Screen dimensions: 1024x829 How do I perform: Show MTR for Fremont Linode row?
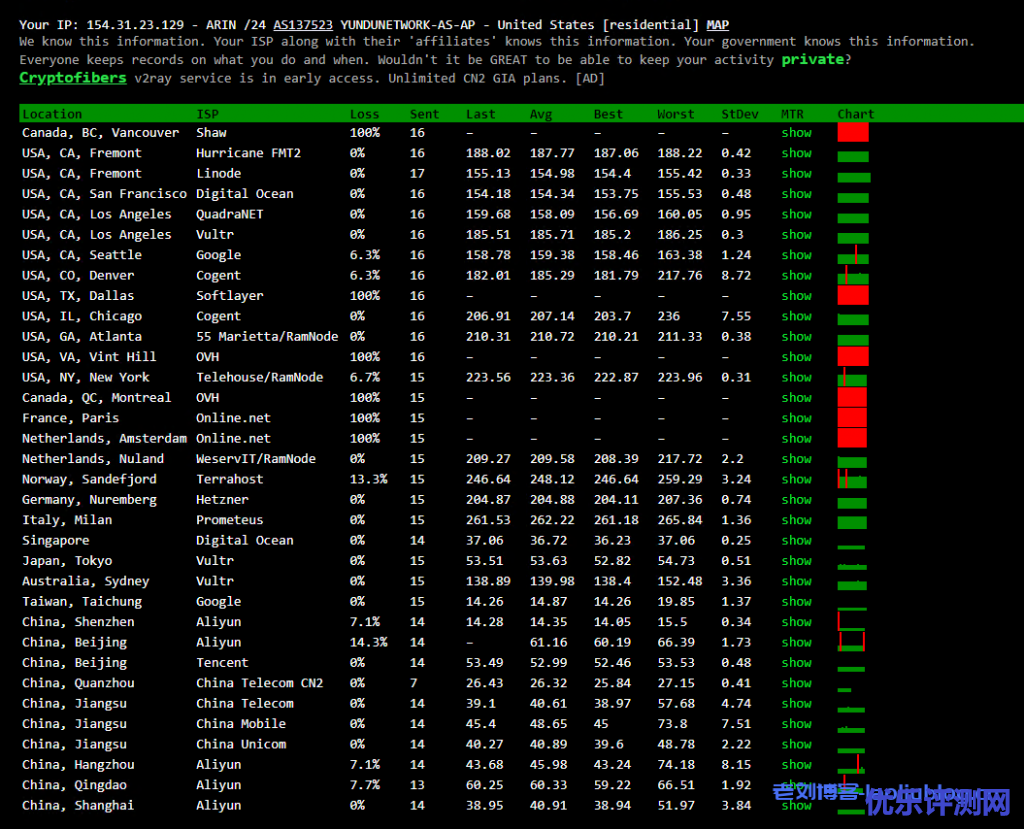tap(796, 174)
